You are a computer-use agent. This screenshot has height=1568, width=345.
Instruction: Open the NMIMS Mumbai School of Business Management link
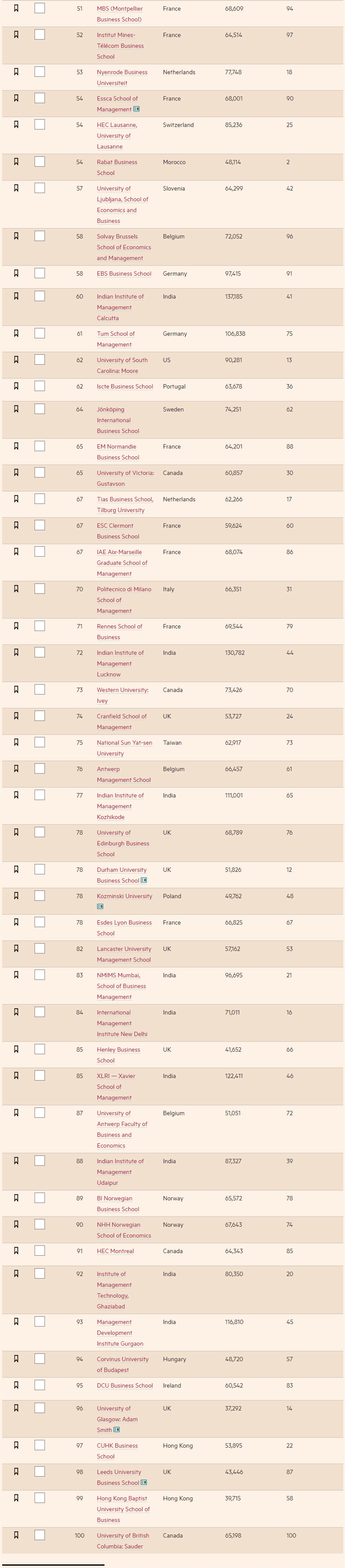(x=122, y=986)
